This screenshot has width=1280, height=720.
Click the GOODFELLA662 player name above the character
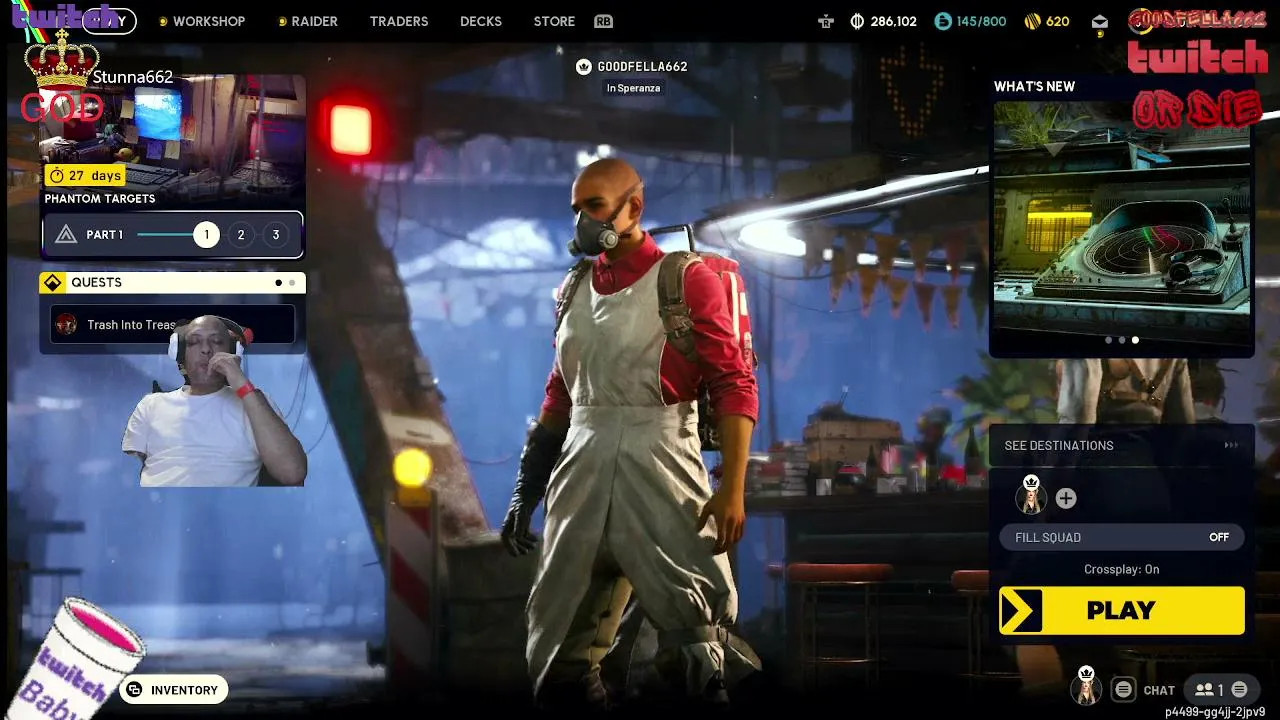[x=642, y=67]
